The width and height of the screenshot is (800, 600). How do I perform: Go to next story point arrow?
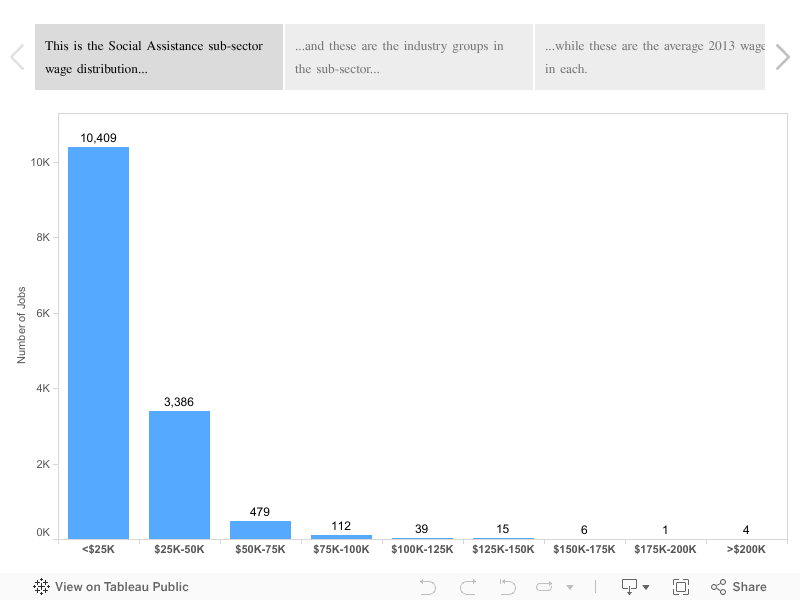pos(783,57)
